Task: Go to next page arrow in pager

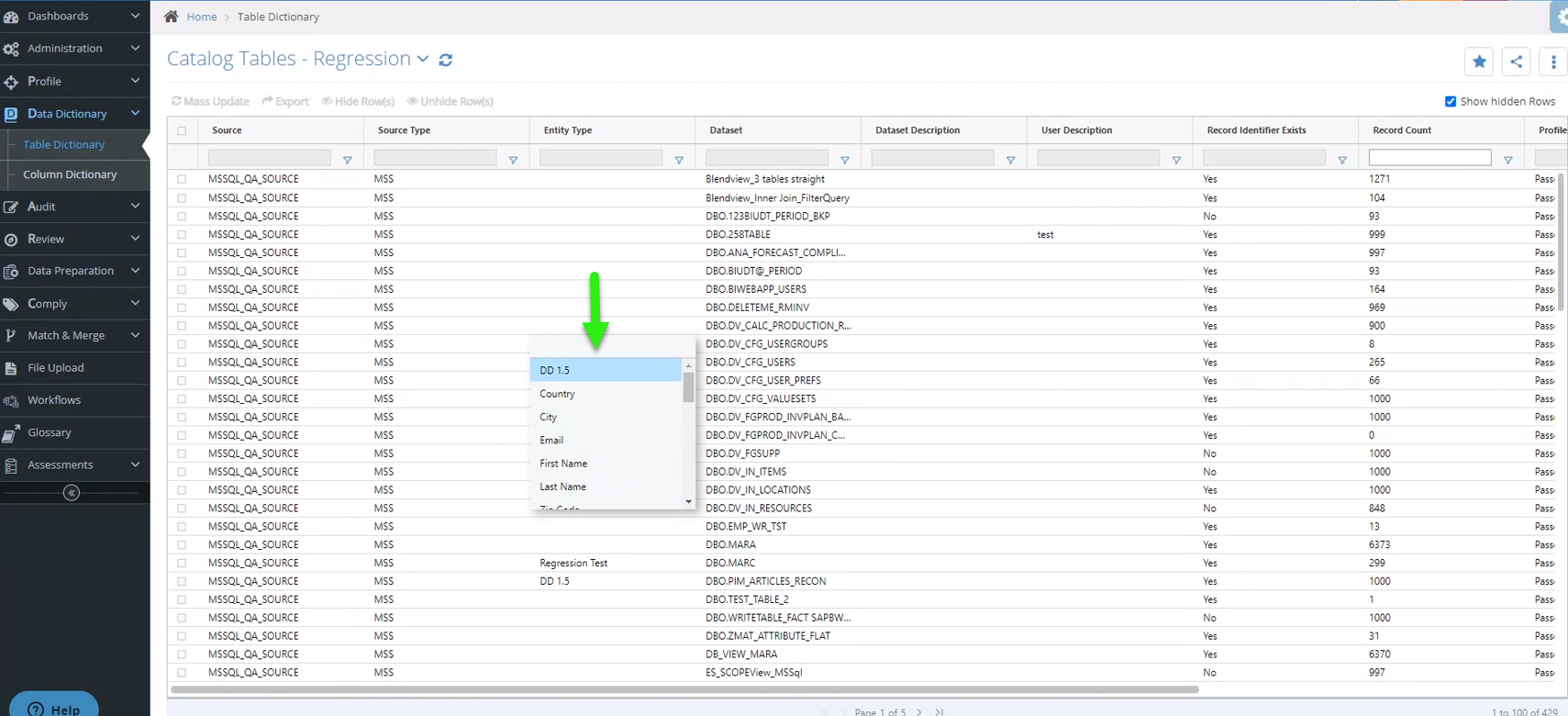Action: (919, 711)
